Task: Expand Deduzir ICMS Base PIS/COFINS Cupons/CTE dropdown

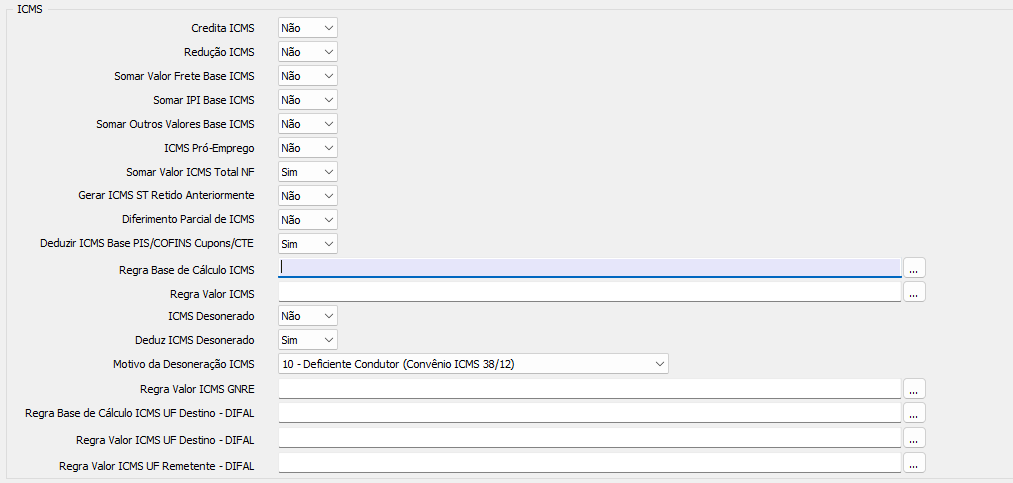Action: tap(308, 244)
